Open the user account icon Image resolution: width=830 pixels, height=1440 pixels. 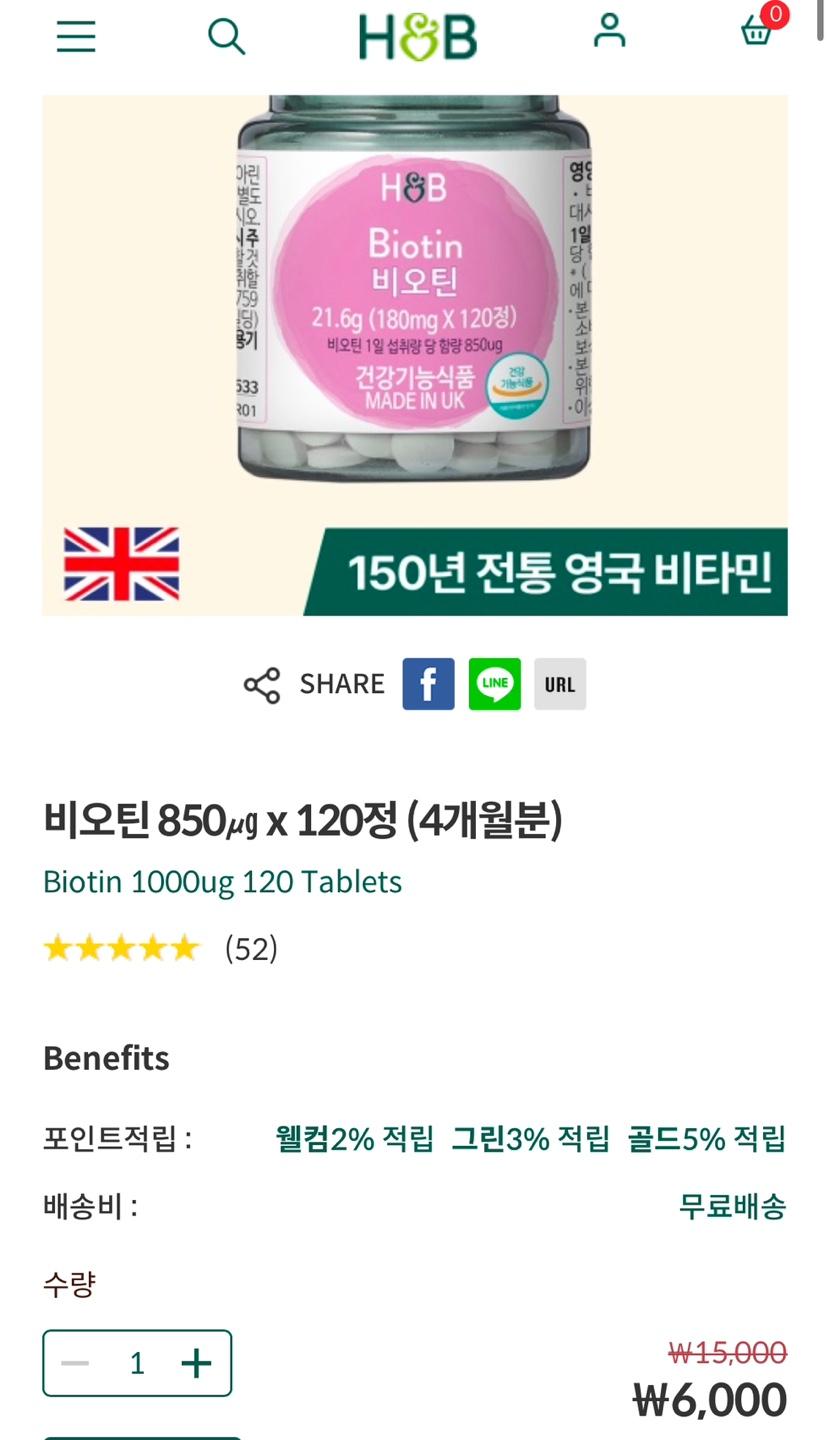pyautogui.click(x=609, y=30)
